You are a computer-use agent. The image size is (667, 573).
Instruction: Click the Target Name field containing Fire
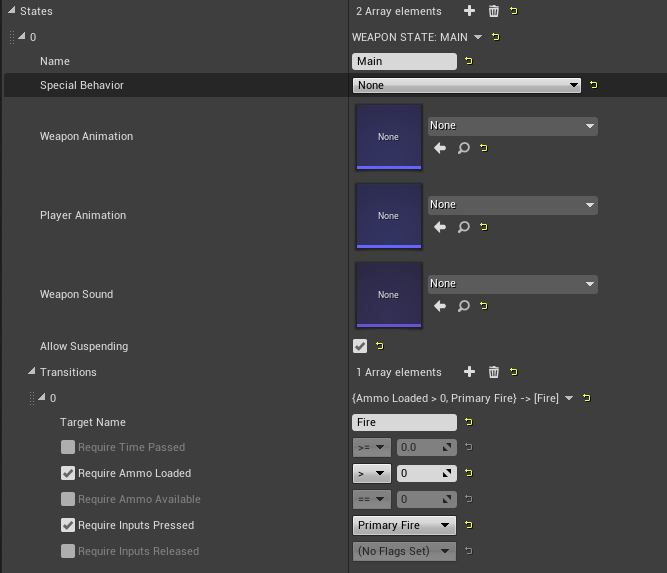404,422
